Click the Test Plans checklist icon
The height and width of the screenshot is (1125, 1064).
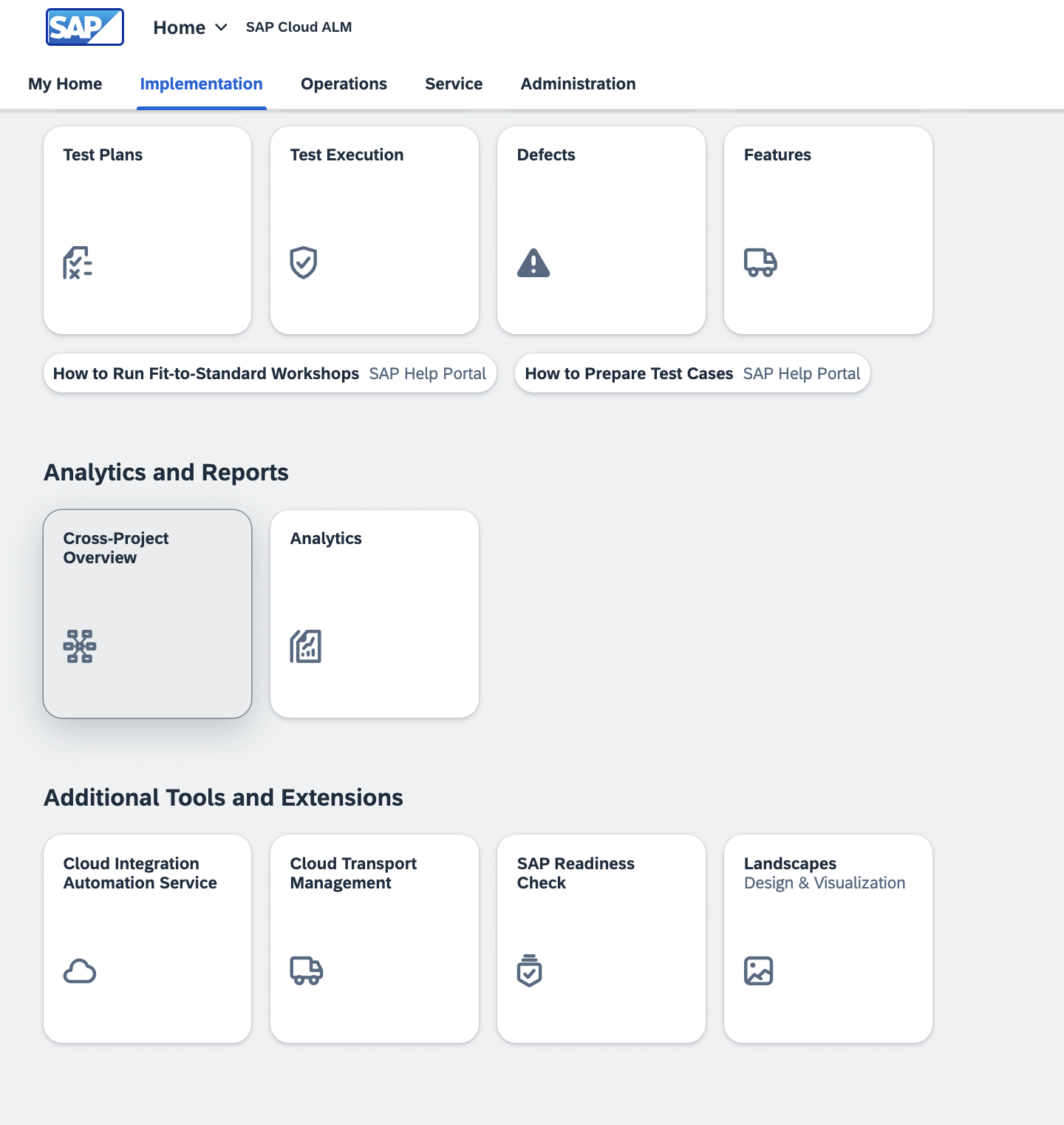(x=78, y=263)
